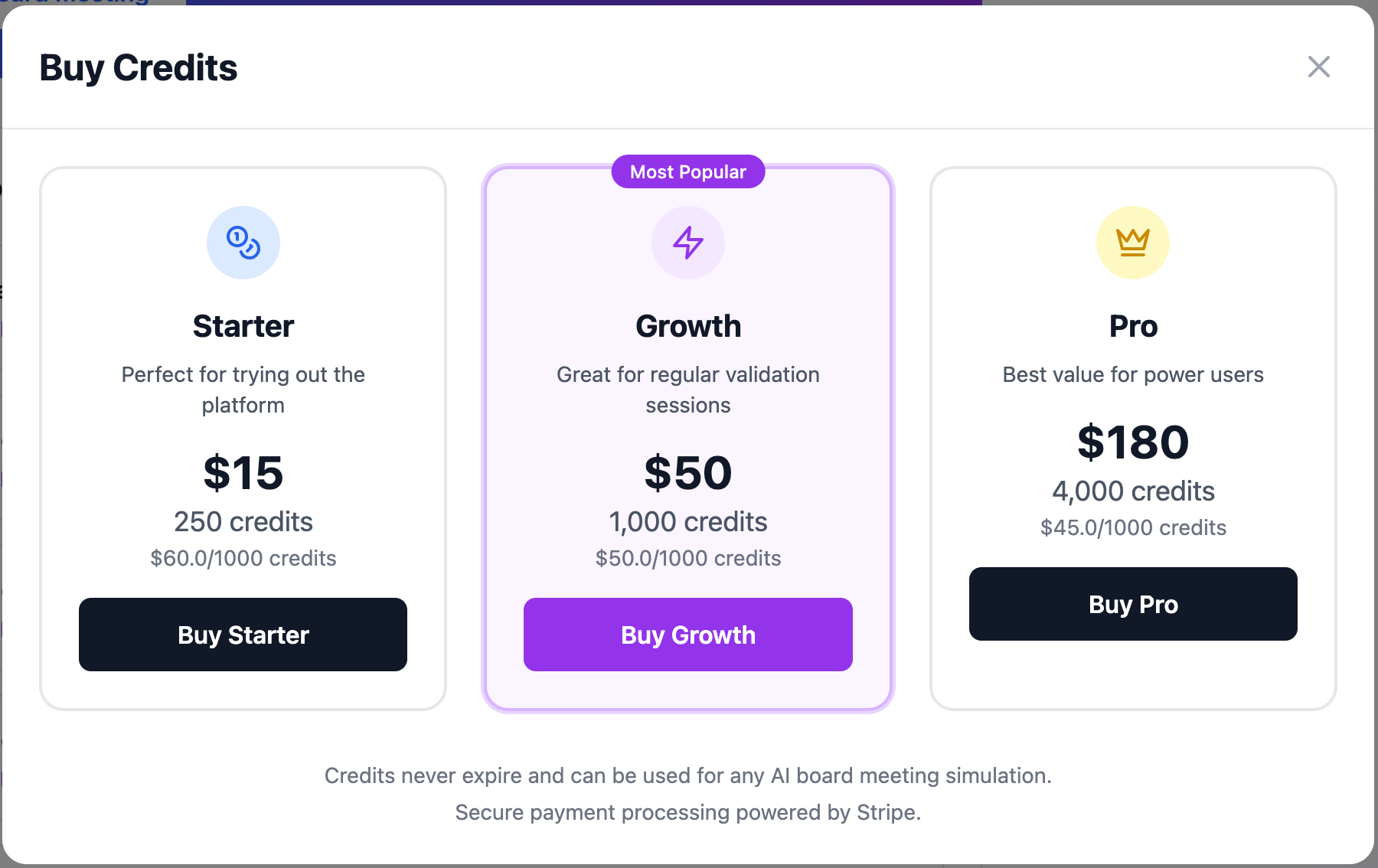Image resolution: width=1378 pixels, height=868 pixels.
Task: Select the Growth plan title
Action: [688, 326]
